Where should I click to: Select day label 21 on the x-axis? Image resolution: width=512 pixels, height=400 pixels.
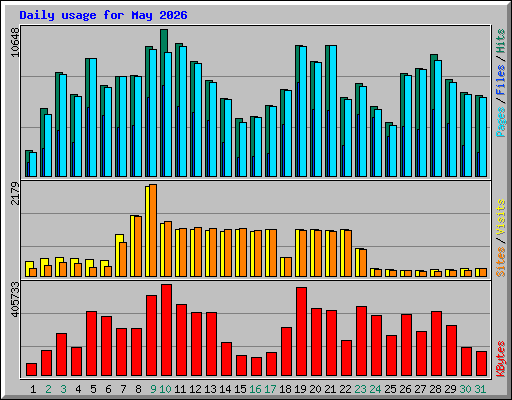coord(330,389)
